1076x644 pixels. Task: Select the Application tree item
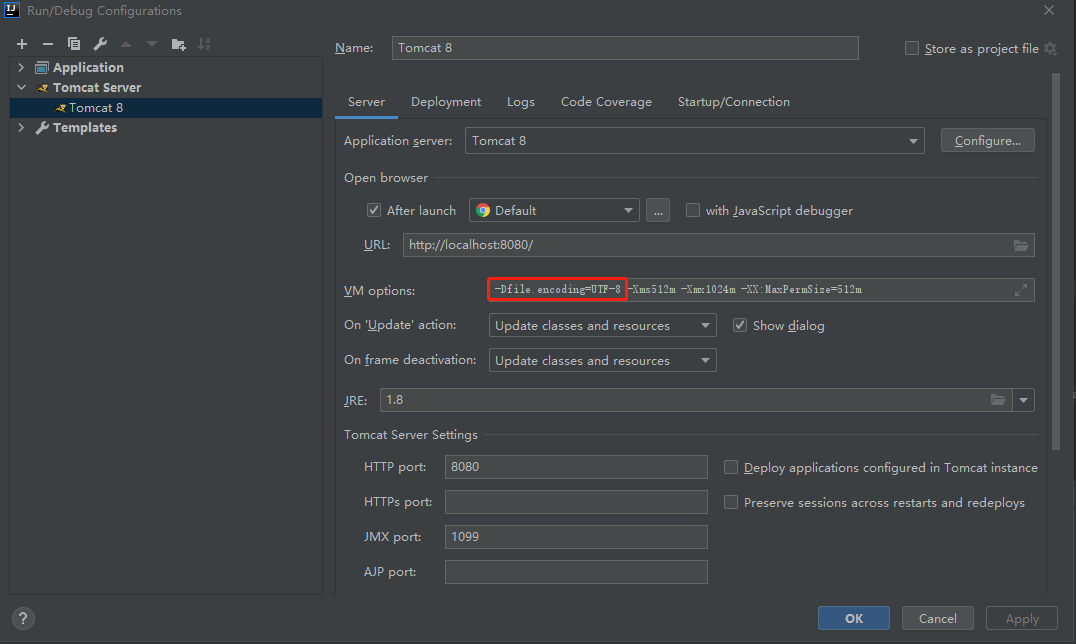click(x=88, y=67)
